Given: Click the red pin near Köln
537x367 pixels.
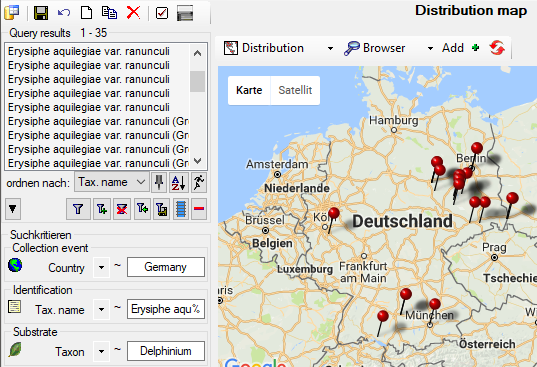Looking at the screenshot, I should 334,213.
